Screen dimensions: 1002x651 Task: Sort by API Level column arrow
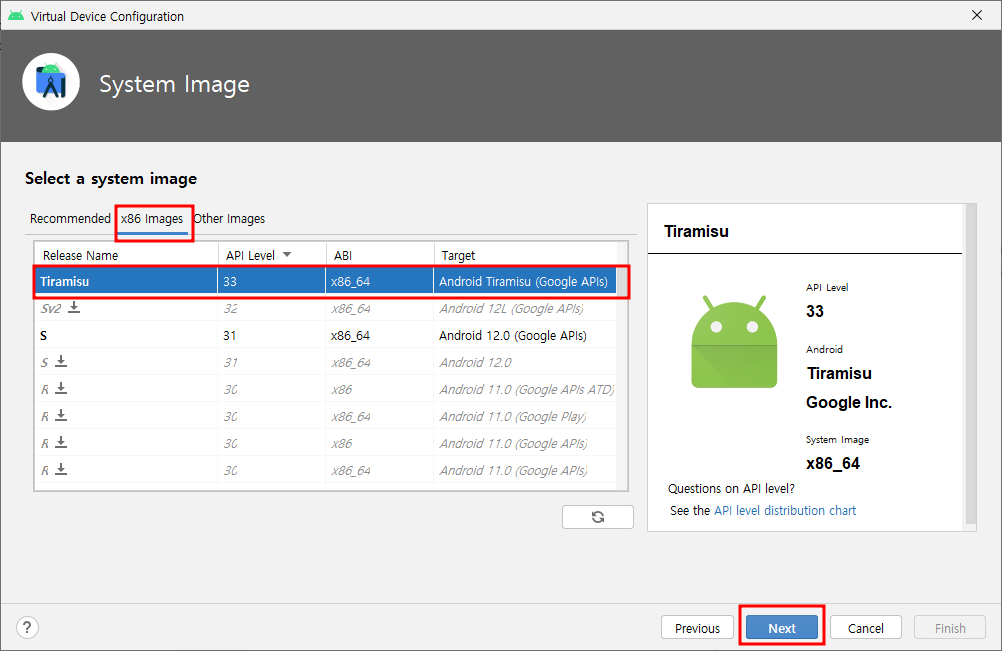tap(287, 255)
